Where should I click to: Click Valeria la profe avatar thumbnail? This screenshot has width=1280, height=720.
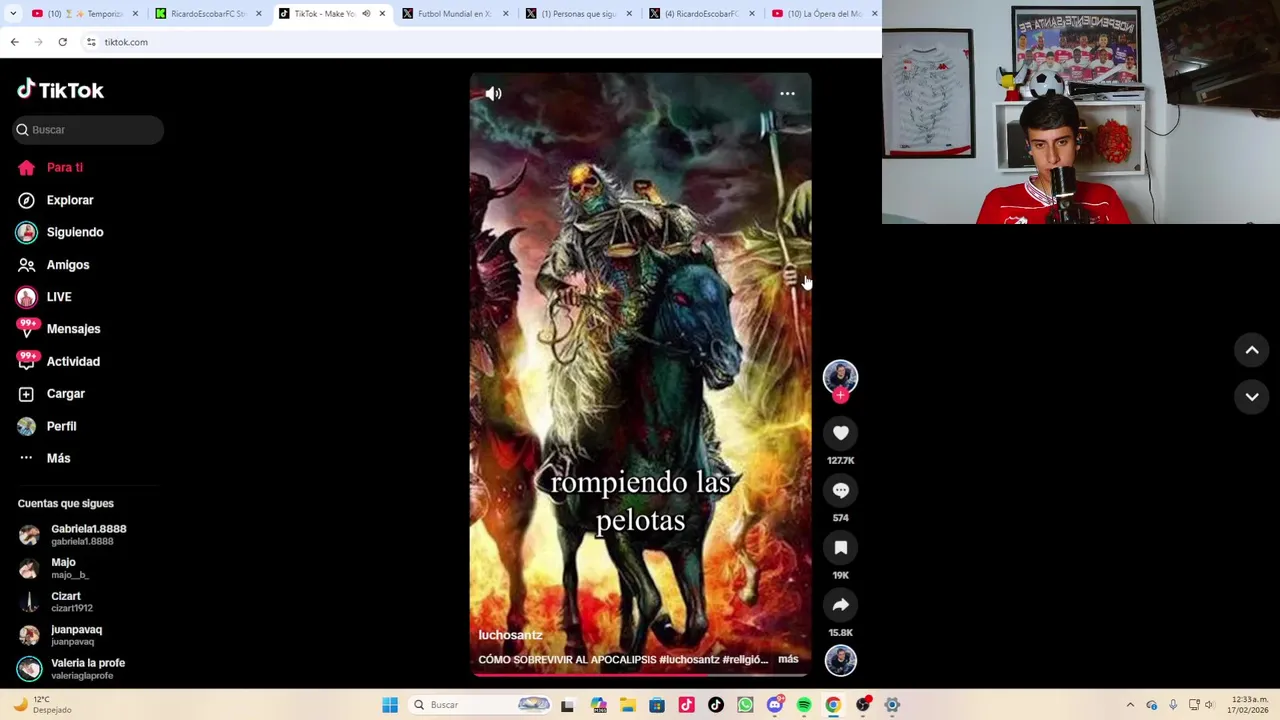point(29,669)
